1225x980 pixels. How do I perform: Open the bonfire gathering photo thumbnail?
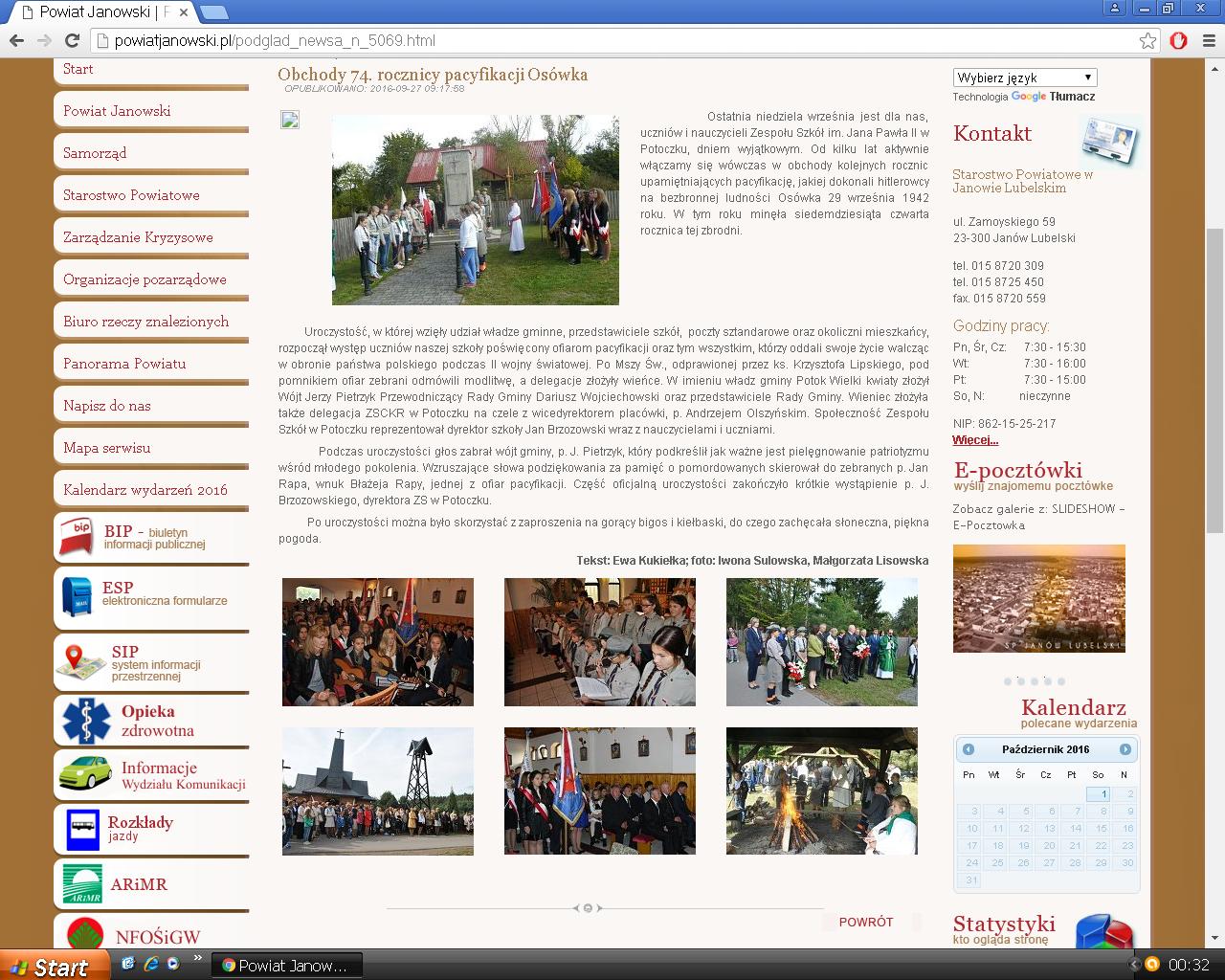821,791
